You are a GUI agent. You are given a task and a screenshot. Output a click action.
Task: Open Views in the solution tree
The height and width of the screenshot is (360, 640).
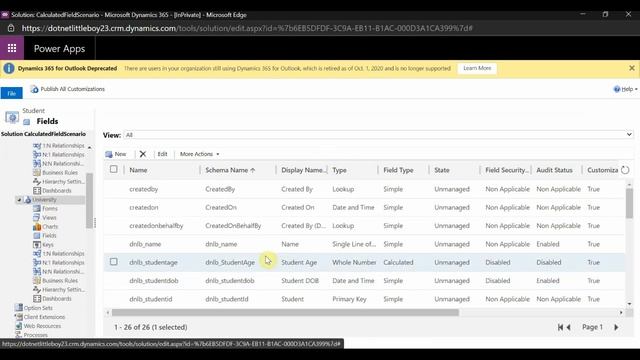click(49, 218)
